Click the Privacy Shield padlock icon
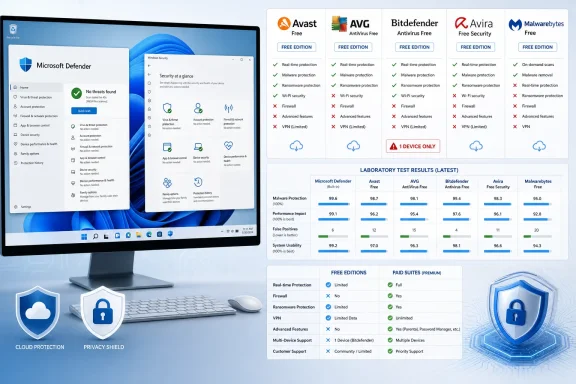 click(x=102, y=312)
